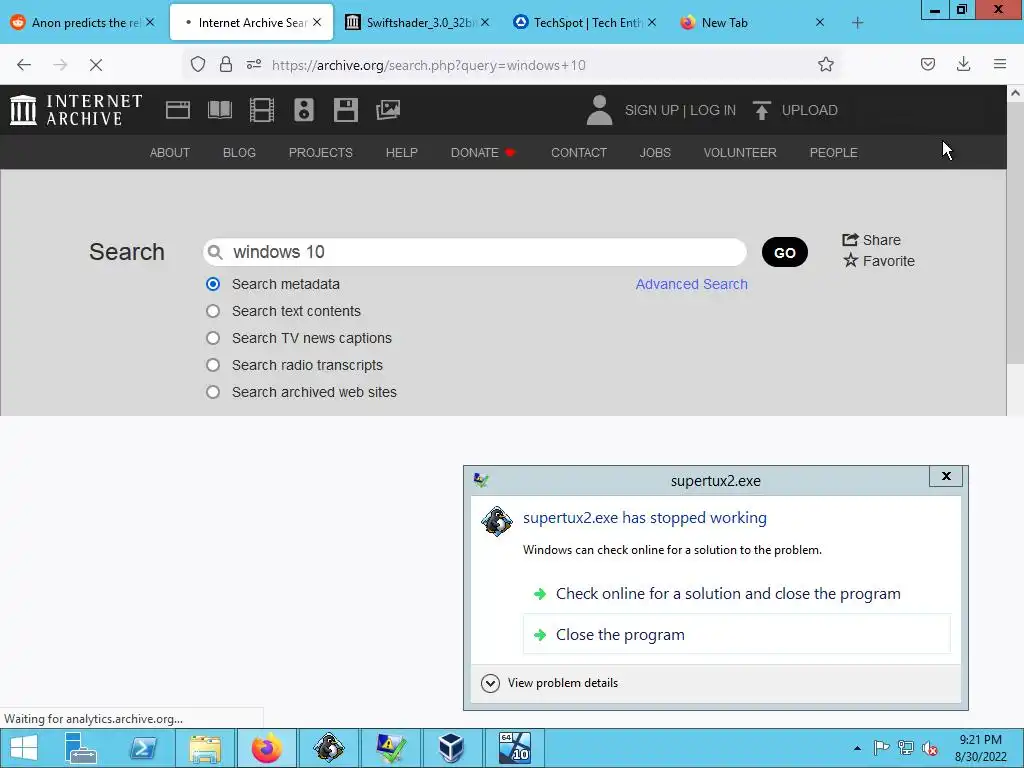
Task: Open the Advanced Search link
Action: [692, 284]
